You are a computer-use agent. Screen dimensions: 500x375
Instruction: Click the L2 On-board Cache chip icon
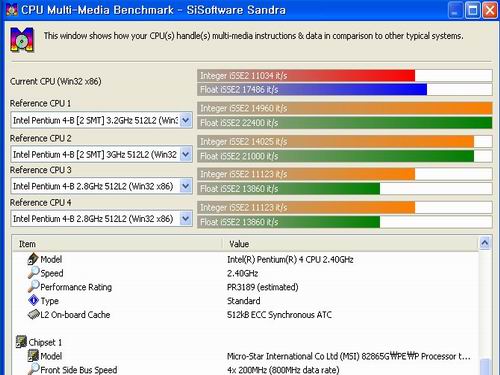coord(33,314)
